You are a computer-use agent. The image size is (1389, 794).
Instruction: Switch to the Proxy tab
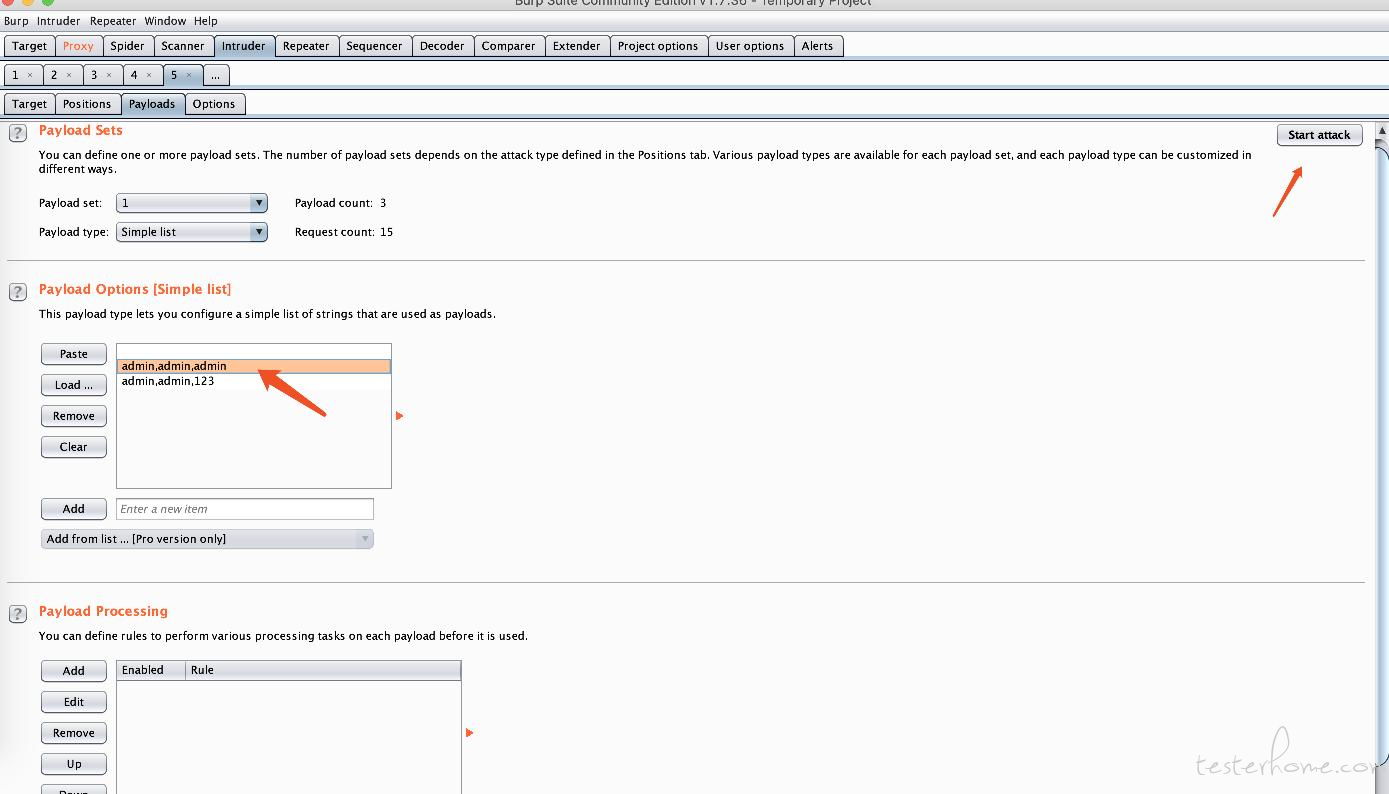(78, 46)
